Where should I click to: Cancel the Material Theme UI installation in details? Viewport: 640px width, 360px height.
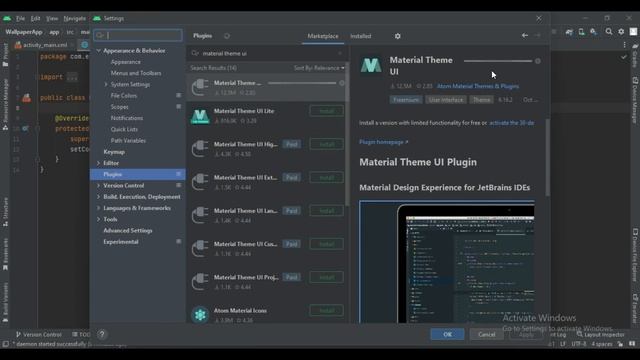tap(538, 61)
